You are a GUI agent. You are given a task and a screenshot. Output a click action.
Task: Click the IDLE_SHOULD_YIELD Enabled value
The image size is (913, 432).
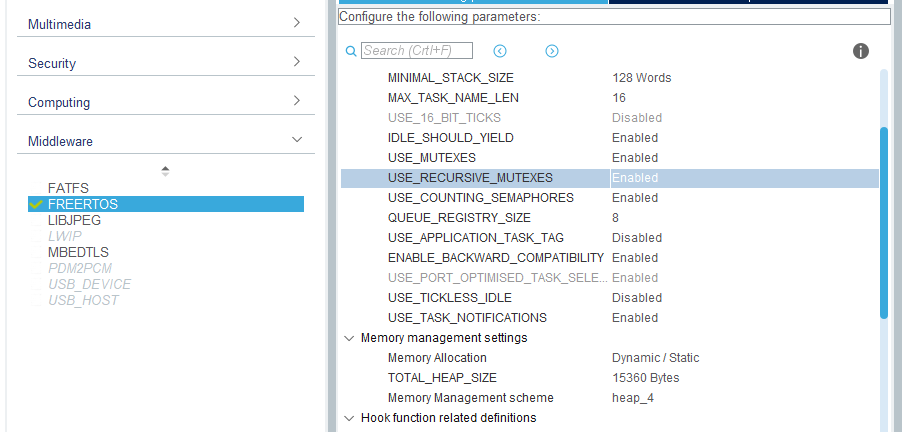635,138
